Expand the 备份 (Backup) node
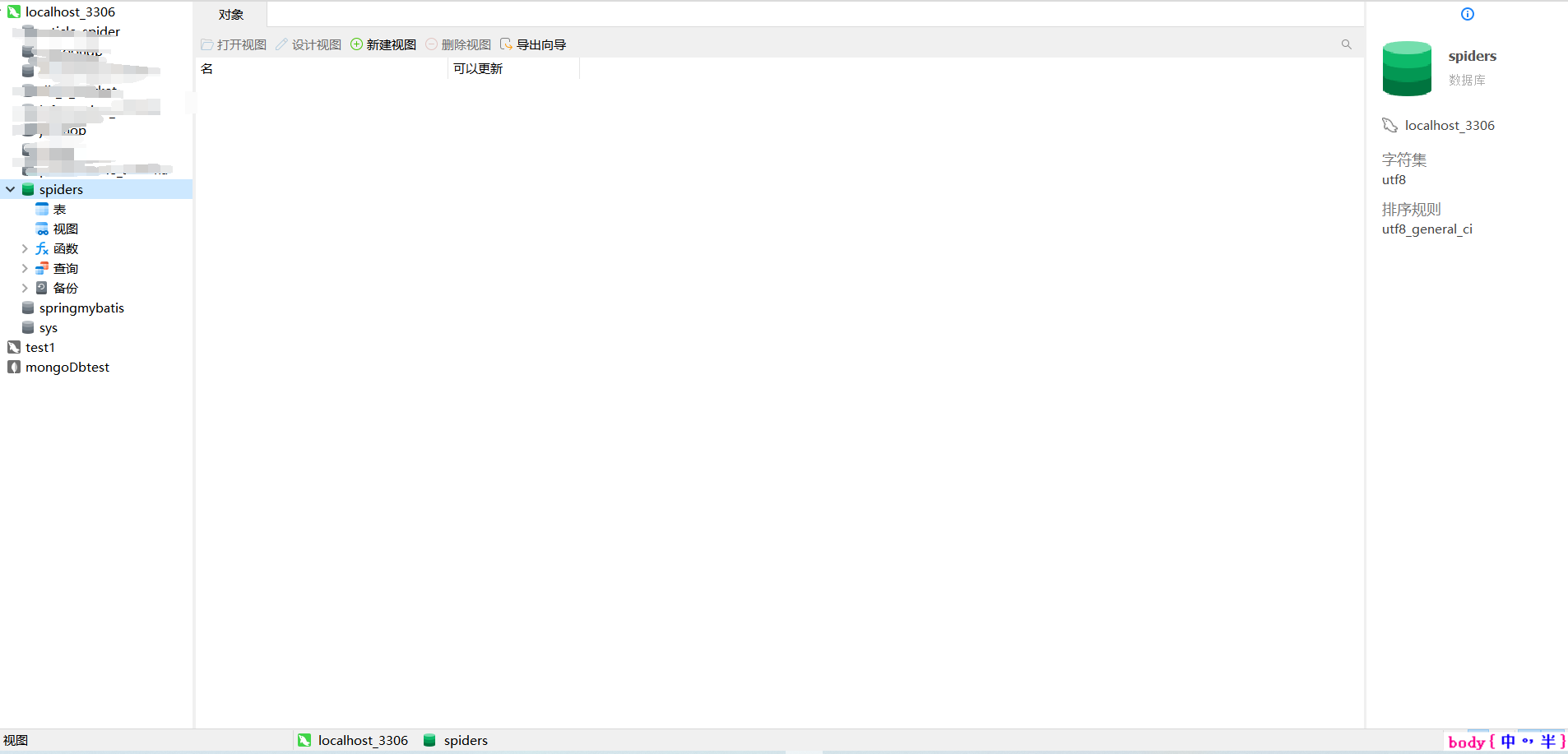The height and width of the screenshot is (754, 1568). [25, 288]
